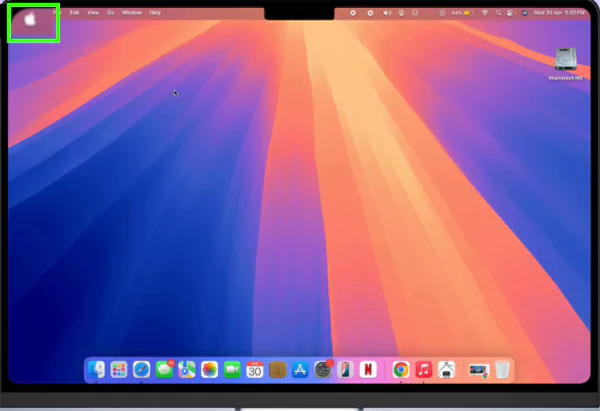Launch Google Chrome from the Dock
This screenshot has width=600, height=411.
(401, 370)
